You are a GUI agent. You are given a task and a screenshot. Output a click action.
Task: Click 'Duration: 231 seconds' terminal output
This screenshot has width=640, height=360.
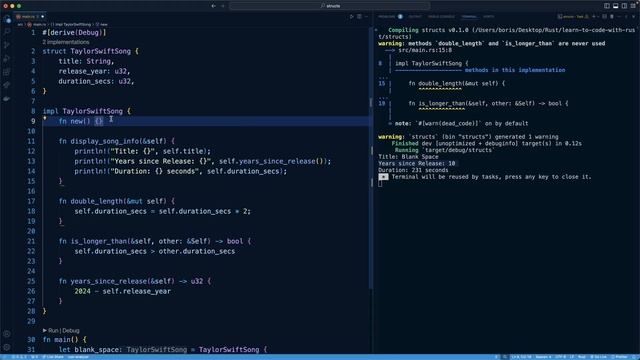tap(413, 170)
